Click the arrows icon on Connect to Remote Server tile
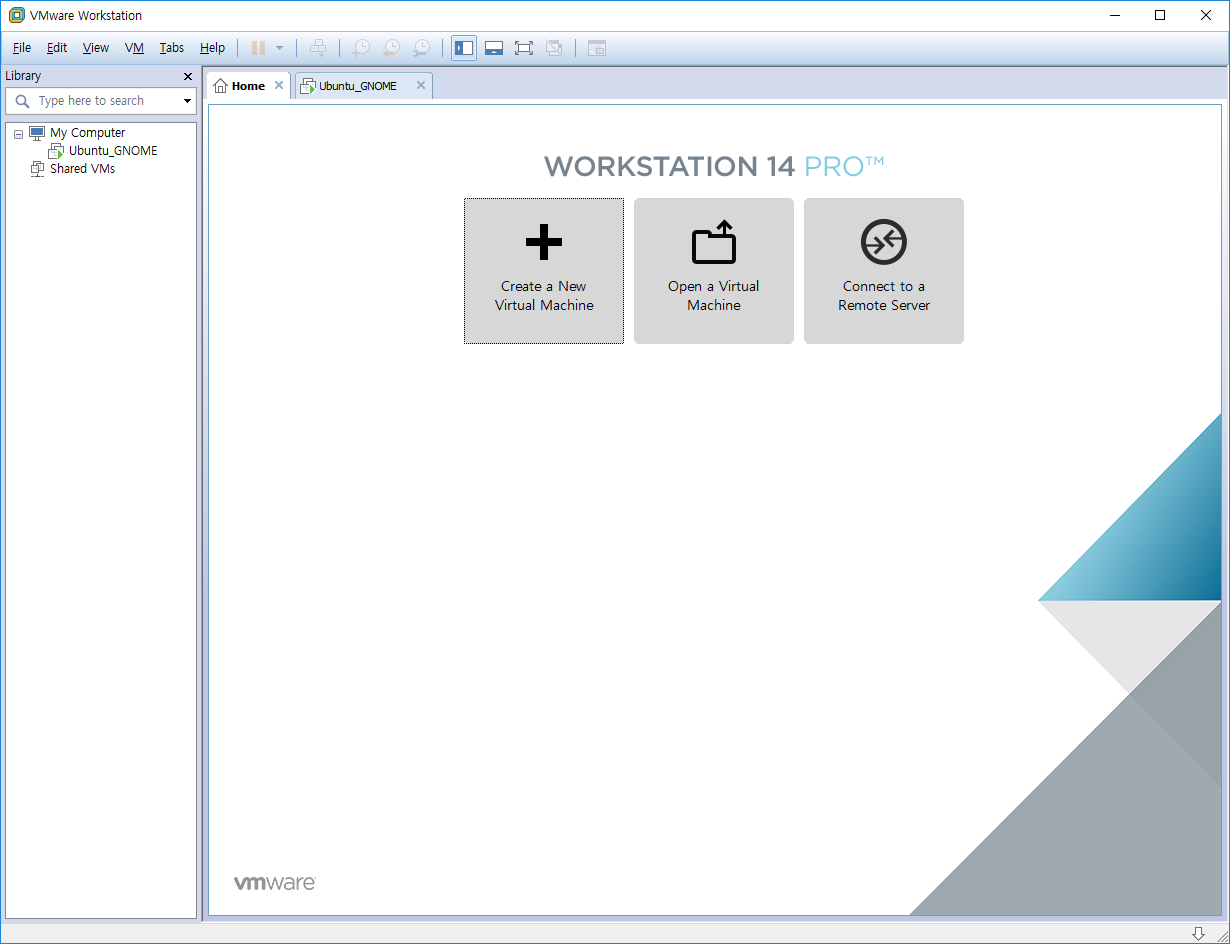Viewport: 1230px width, 944px height. point(884,242)
